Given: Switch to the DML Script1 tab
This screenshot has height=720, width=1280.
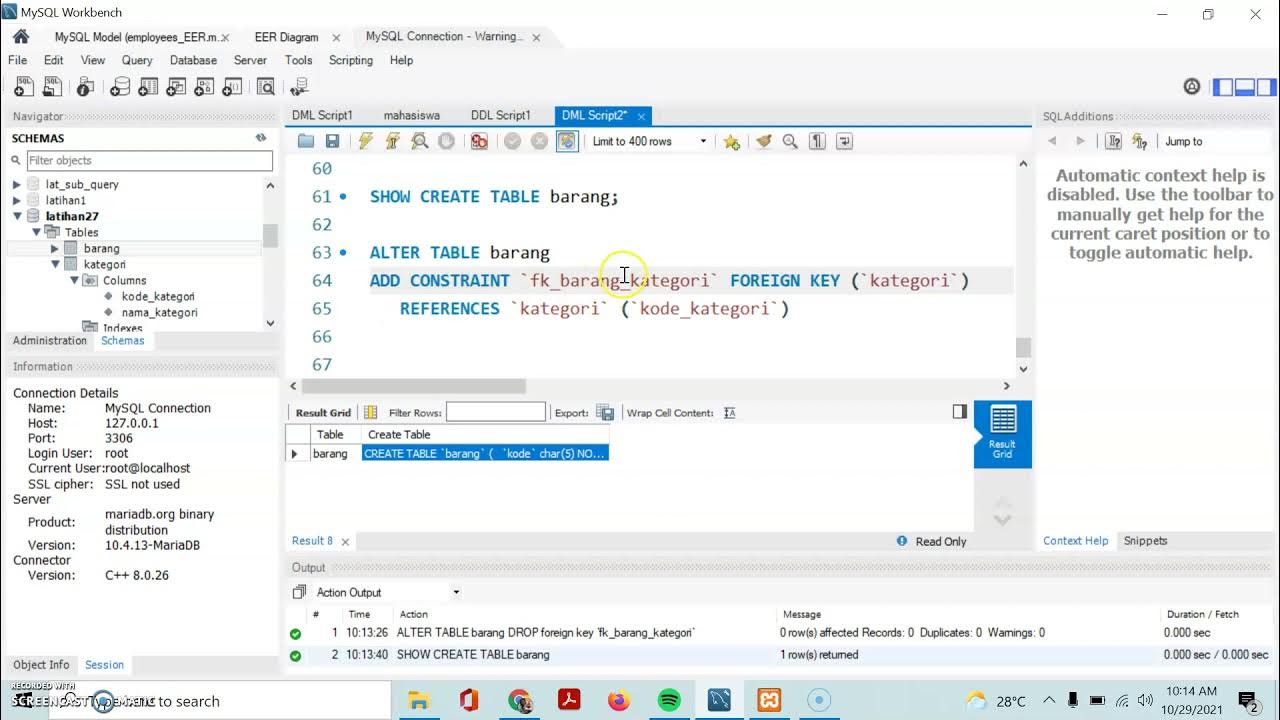Looking at the screenshot, I should click(x=322, y=115).
